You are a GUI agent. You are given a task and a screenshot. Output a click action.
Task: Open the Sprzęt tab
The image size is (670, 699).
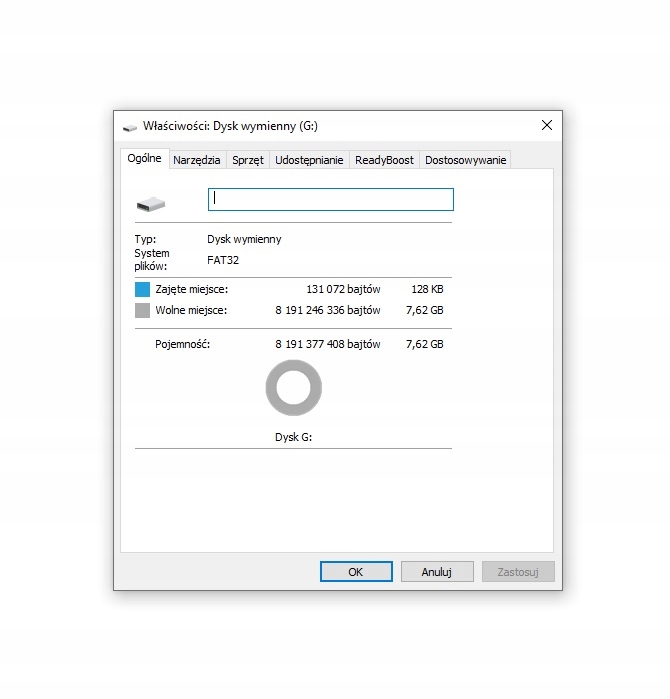248,160
